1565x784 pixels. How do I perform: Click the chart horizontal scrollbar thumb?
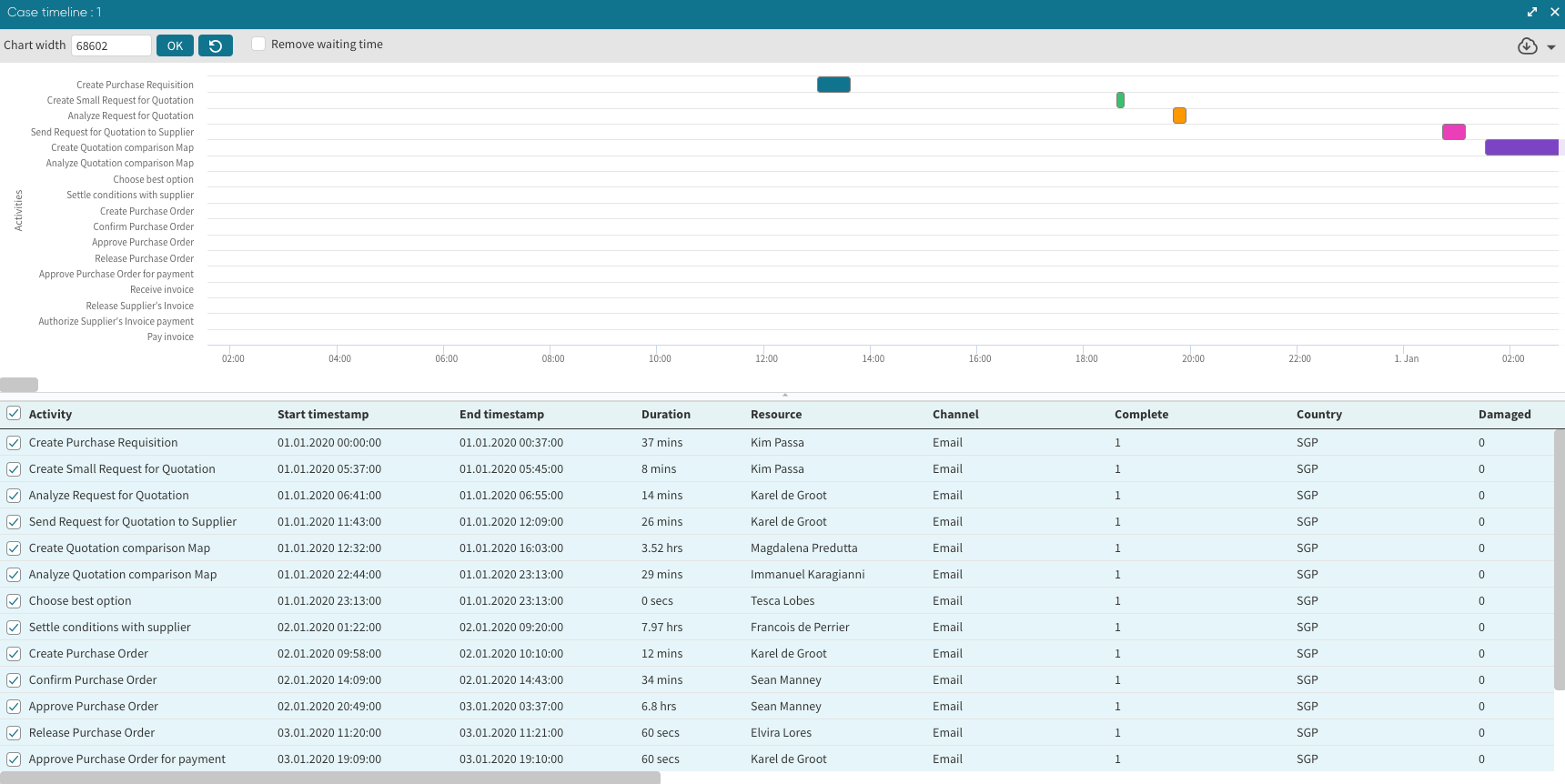tap(19, 385)
